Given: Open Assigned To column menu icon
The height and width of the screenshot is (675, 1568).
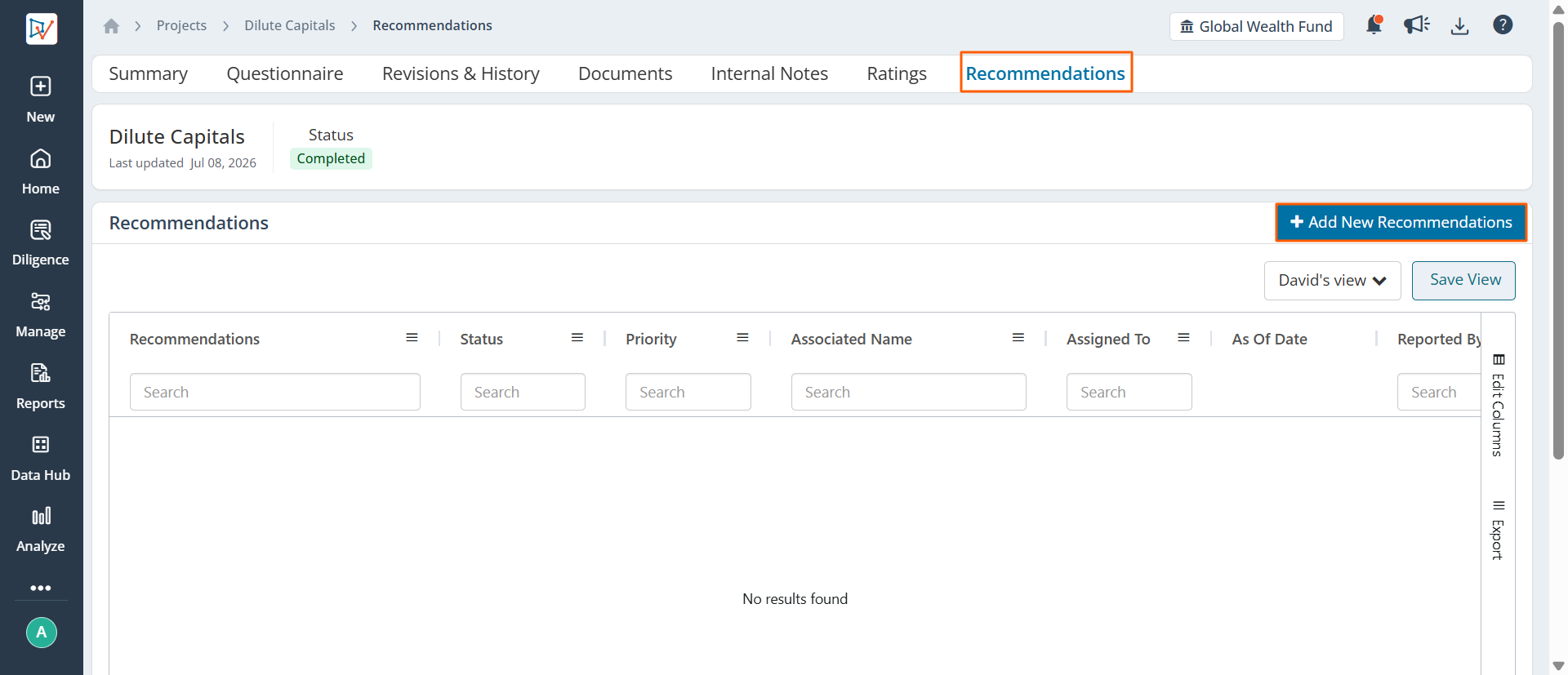Looking at the screenshot, I should [x=1184, y=338].
